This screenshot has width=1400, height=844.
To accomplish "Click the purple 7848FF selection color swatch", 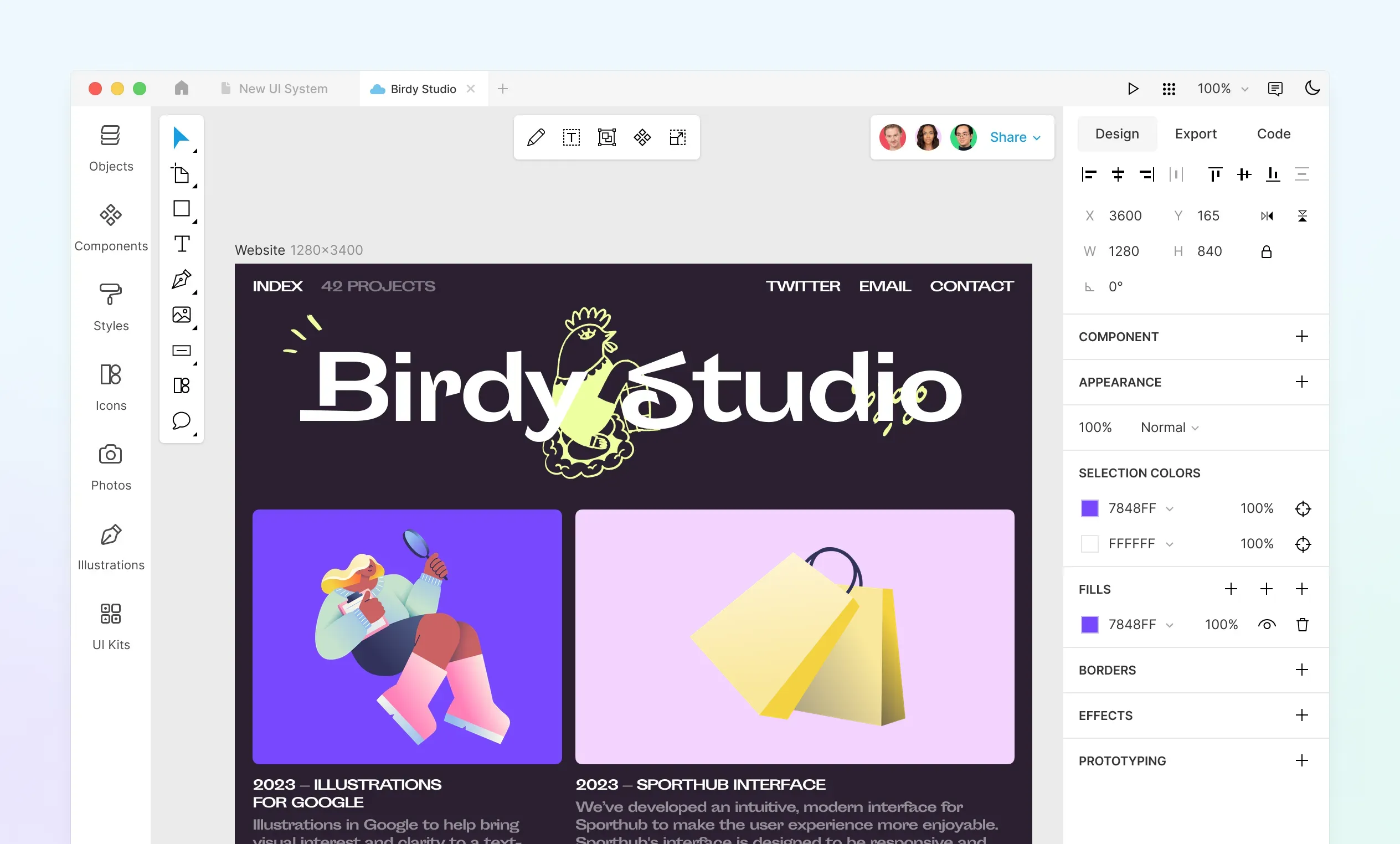I will [1089, 509].
